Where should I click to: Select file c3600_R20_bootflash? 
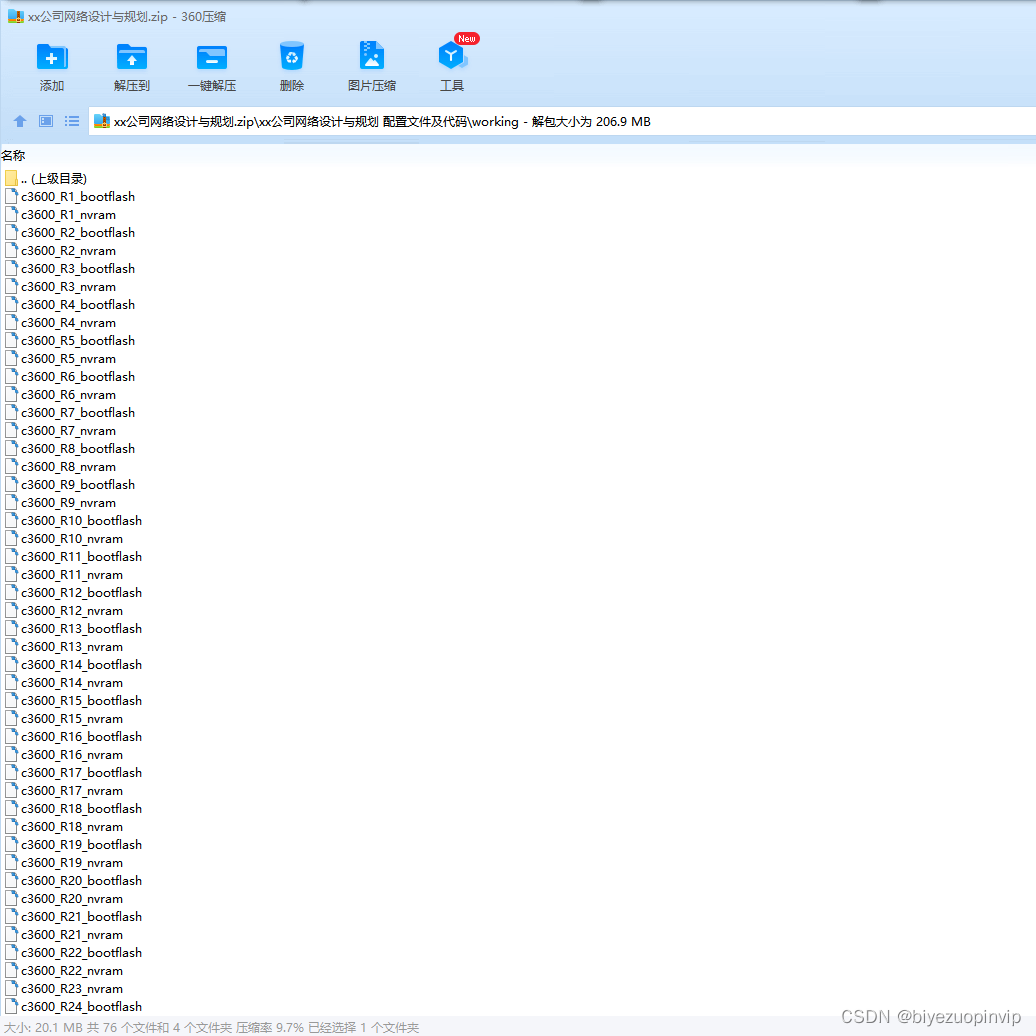pos(73,881)
